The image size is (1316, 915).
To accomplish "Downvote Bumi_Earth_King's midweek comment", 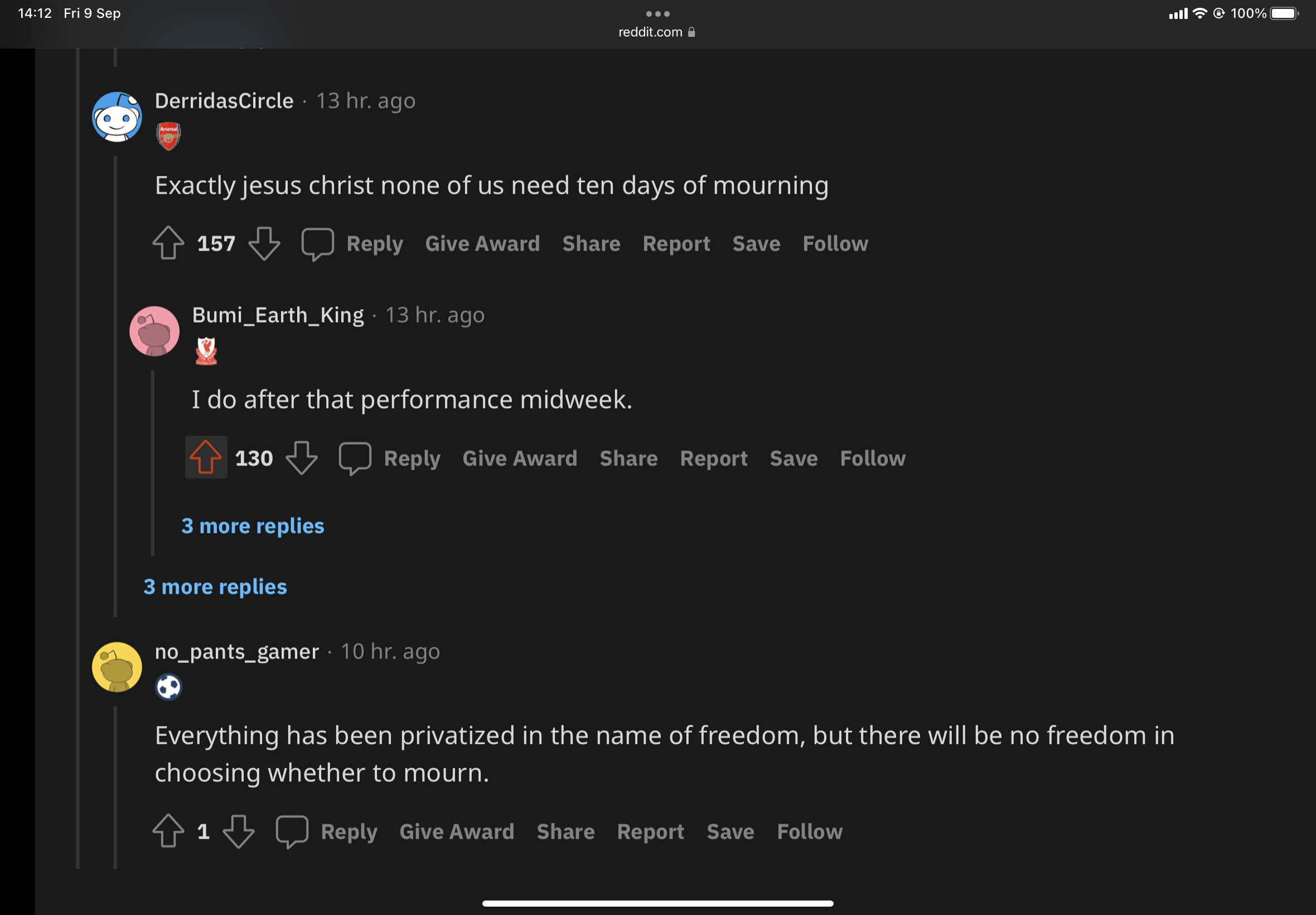I will [301, 458].
